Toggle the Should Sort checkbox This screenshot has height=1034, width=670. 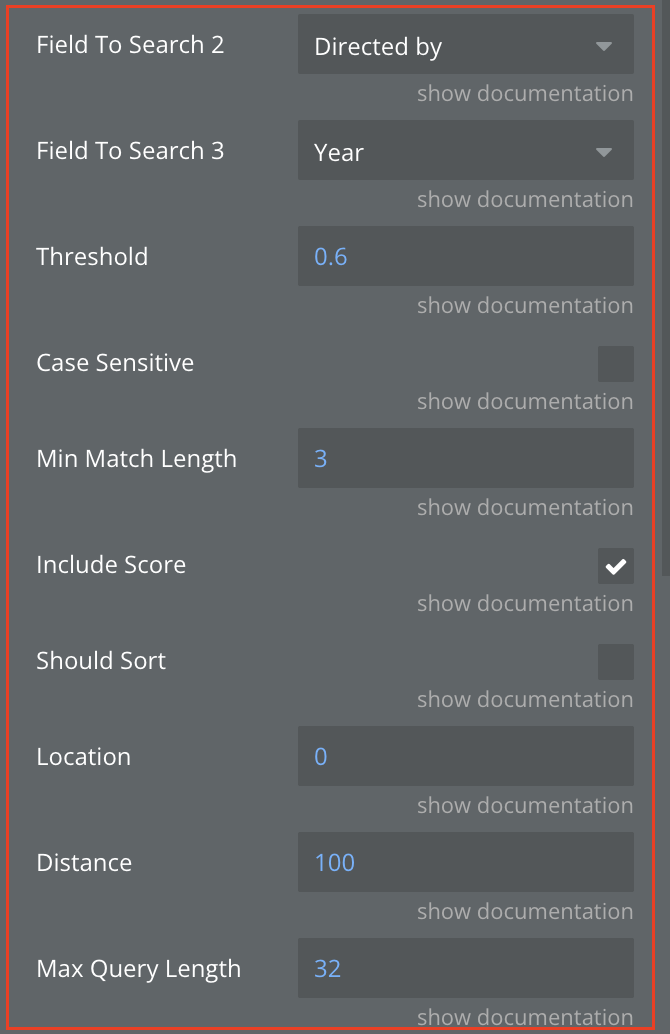point(615,661)
